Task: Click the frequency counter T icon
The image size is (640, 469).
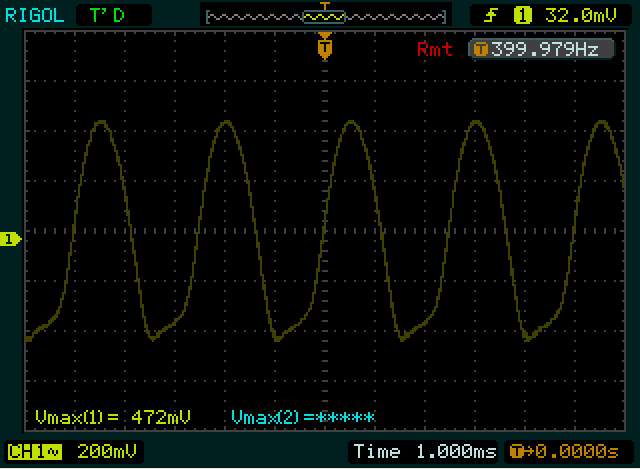Action: pos(480,49)
